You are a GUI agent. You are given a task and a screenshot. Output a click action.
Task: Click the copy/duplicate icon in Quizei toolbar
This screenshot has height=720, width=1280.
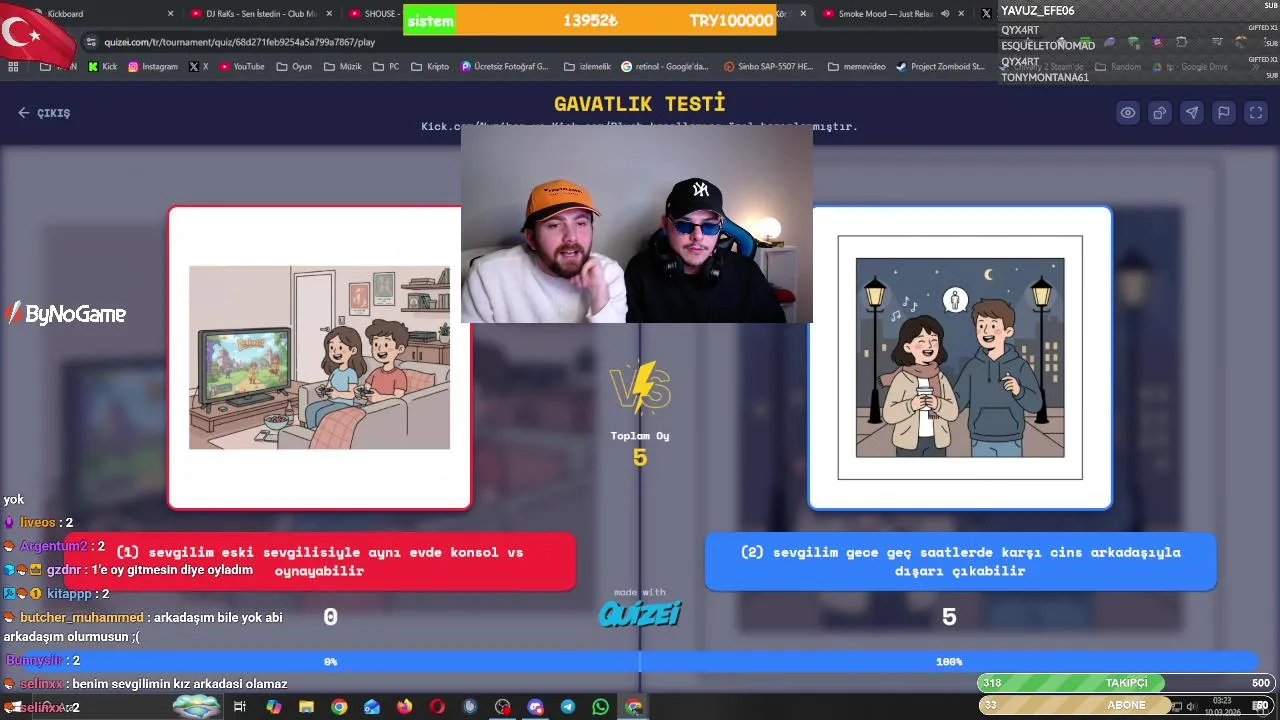coord(1160,113)
